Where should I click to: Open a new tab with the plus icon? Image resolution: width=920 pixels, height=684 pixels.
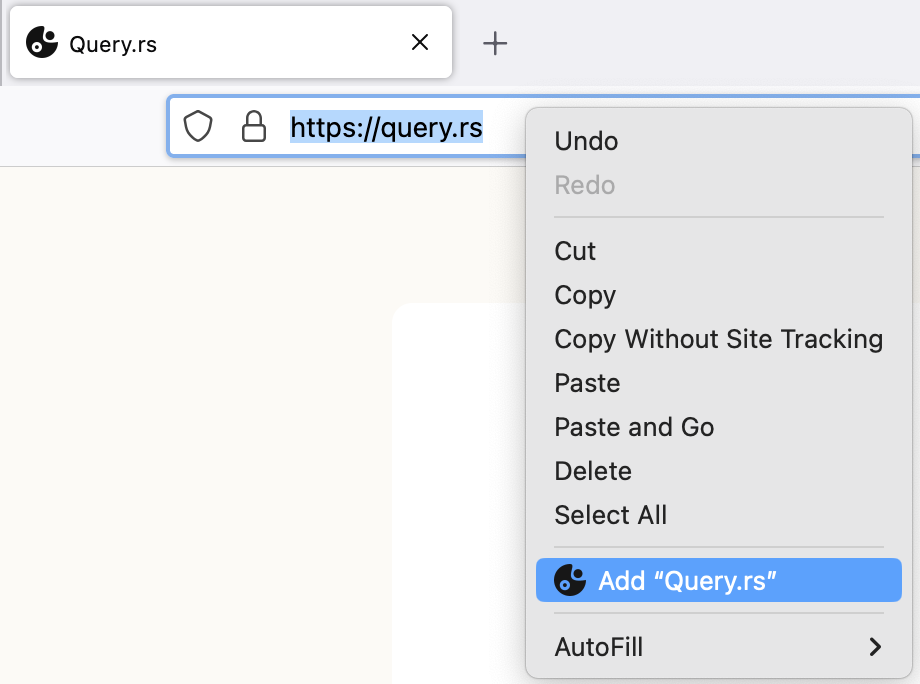(494, 42)
